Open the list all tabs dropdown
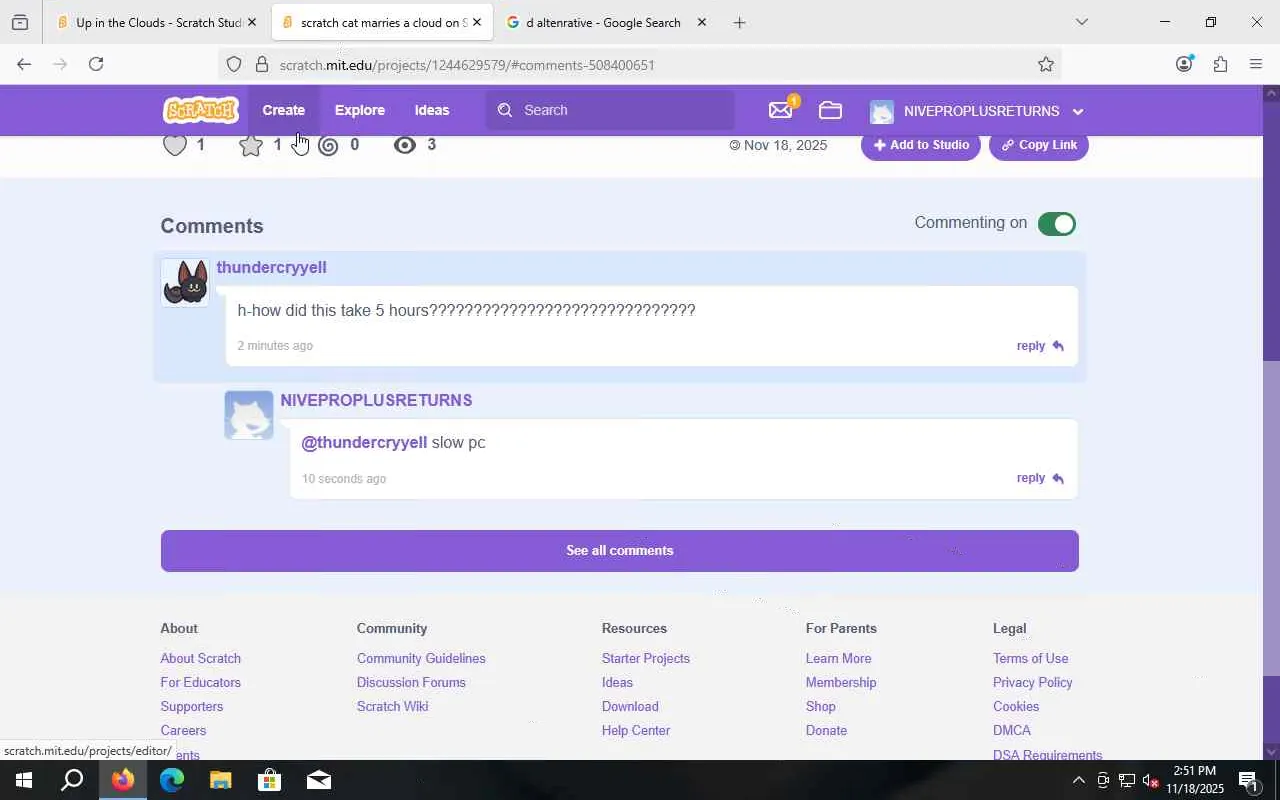Image resolution: width=1280 pixels, height=800 pixels. pos(1081,22)
